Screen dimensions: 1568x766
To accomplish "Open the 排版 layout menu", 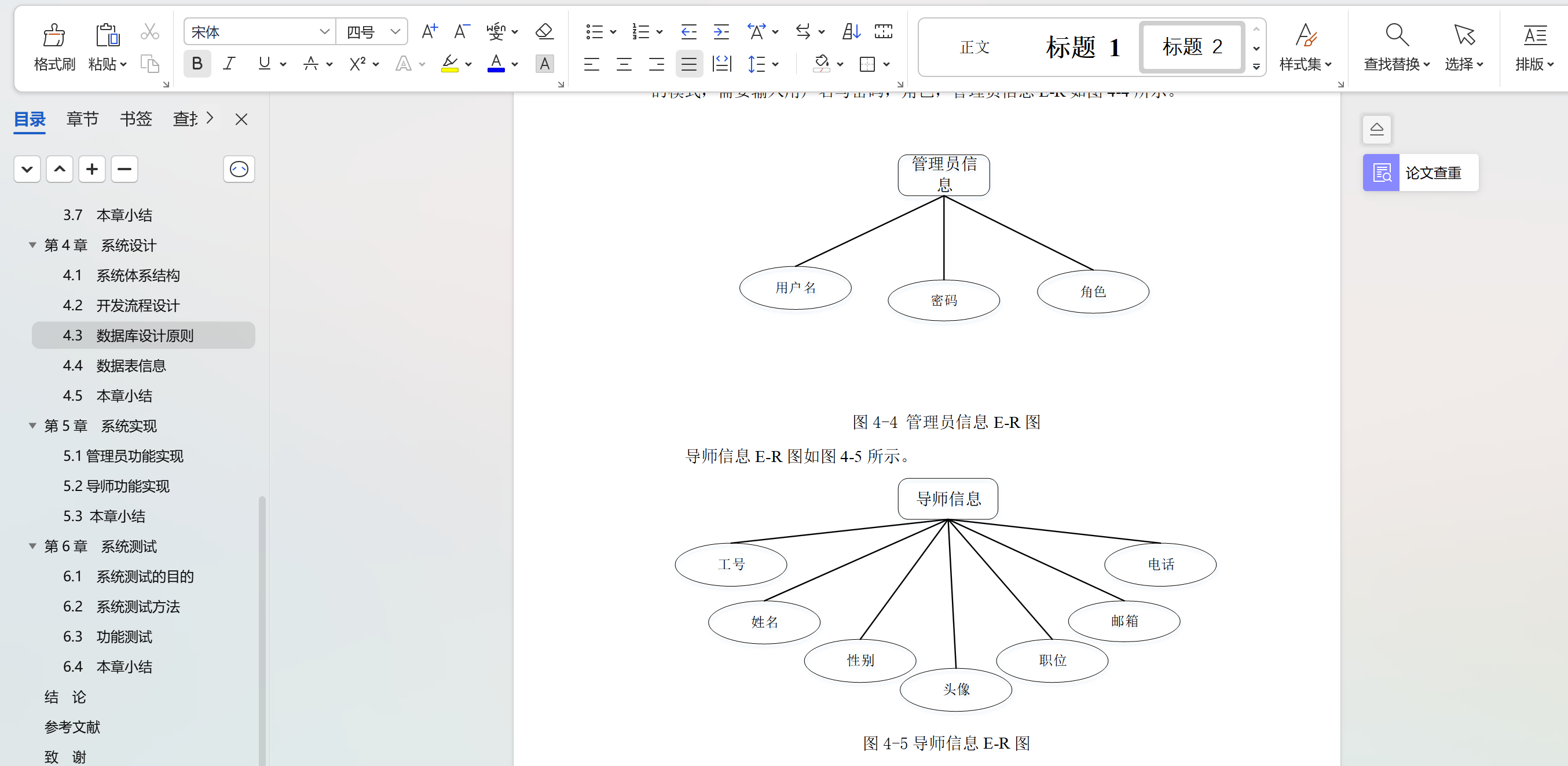I will coord(1534,47).
